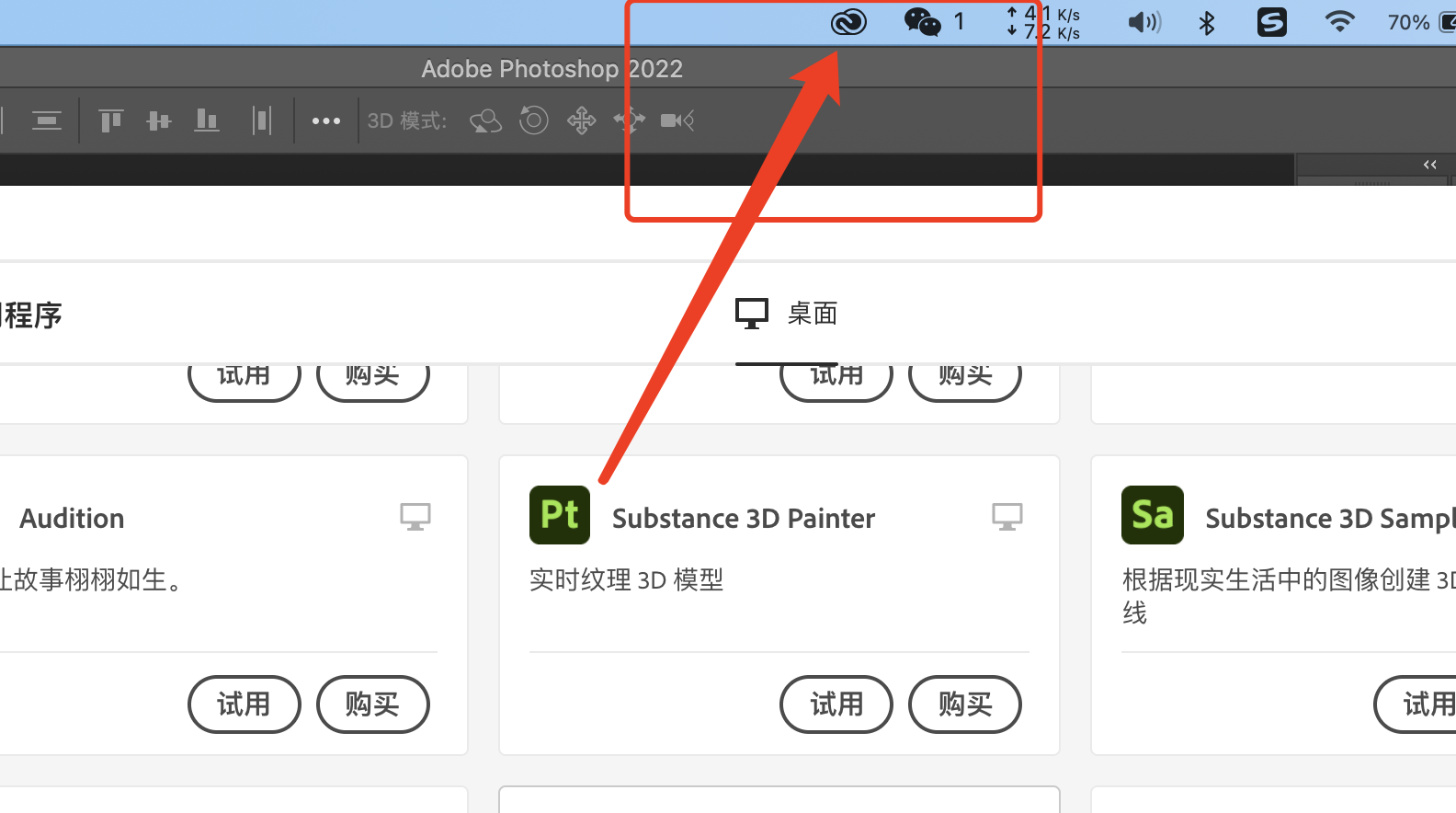Click 购买 on the Audition card
Viewport: 1456px width, 813px height.
click(372, 704)
